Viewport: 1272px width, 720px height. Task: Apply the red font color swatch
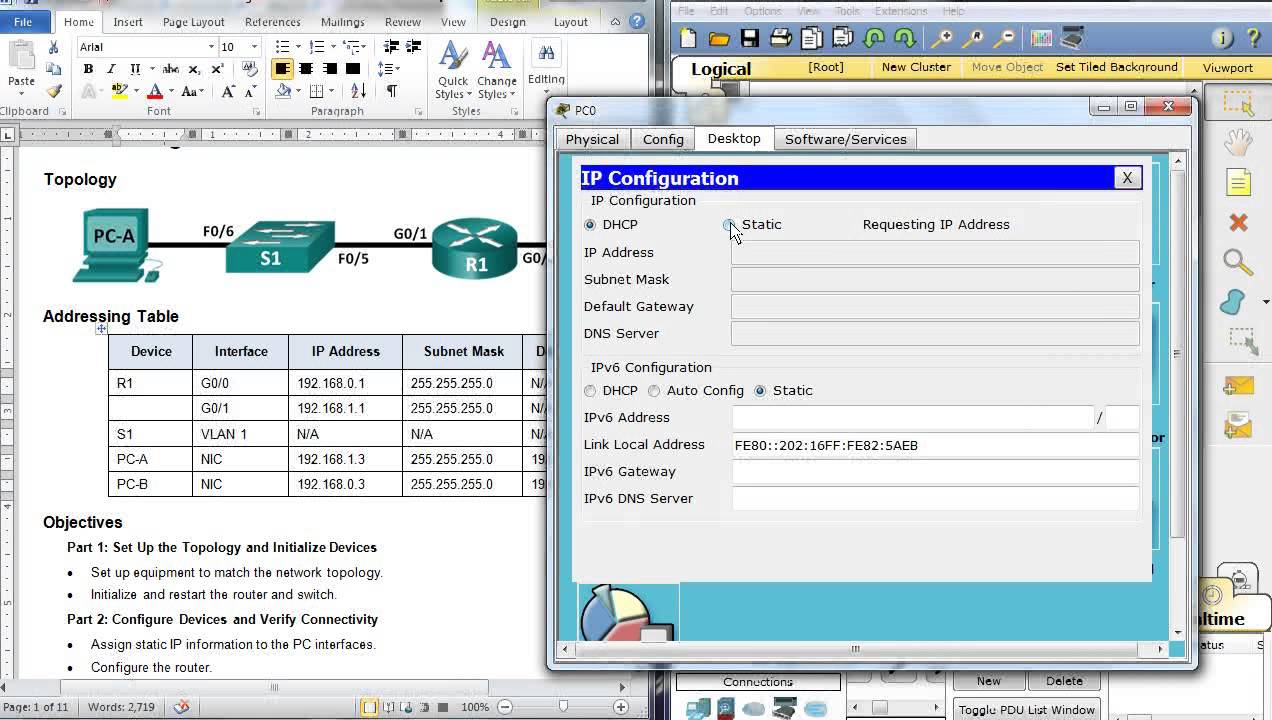point(155,92)
